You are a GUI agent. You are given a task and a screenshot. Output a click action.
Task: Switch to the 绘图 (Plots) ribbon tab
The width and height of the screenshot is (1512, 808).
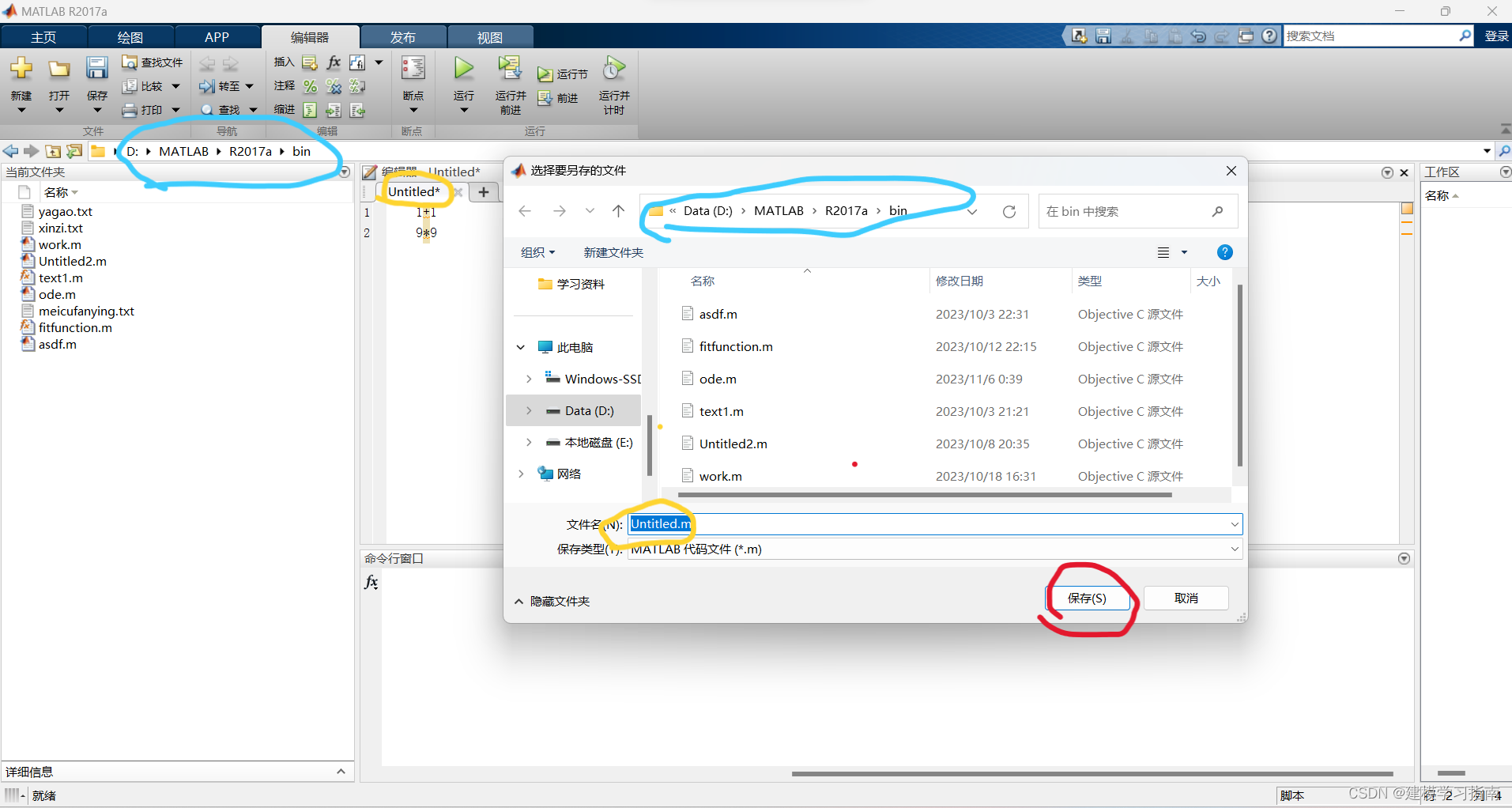130,37
